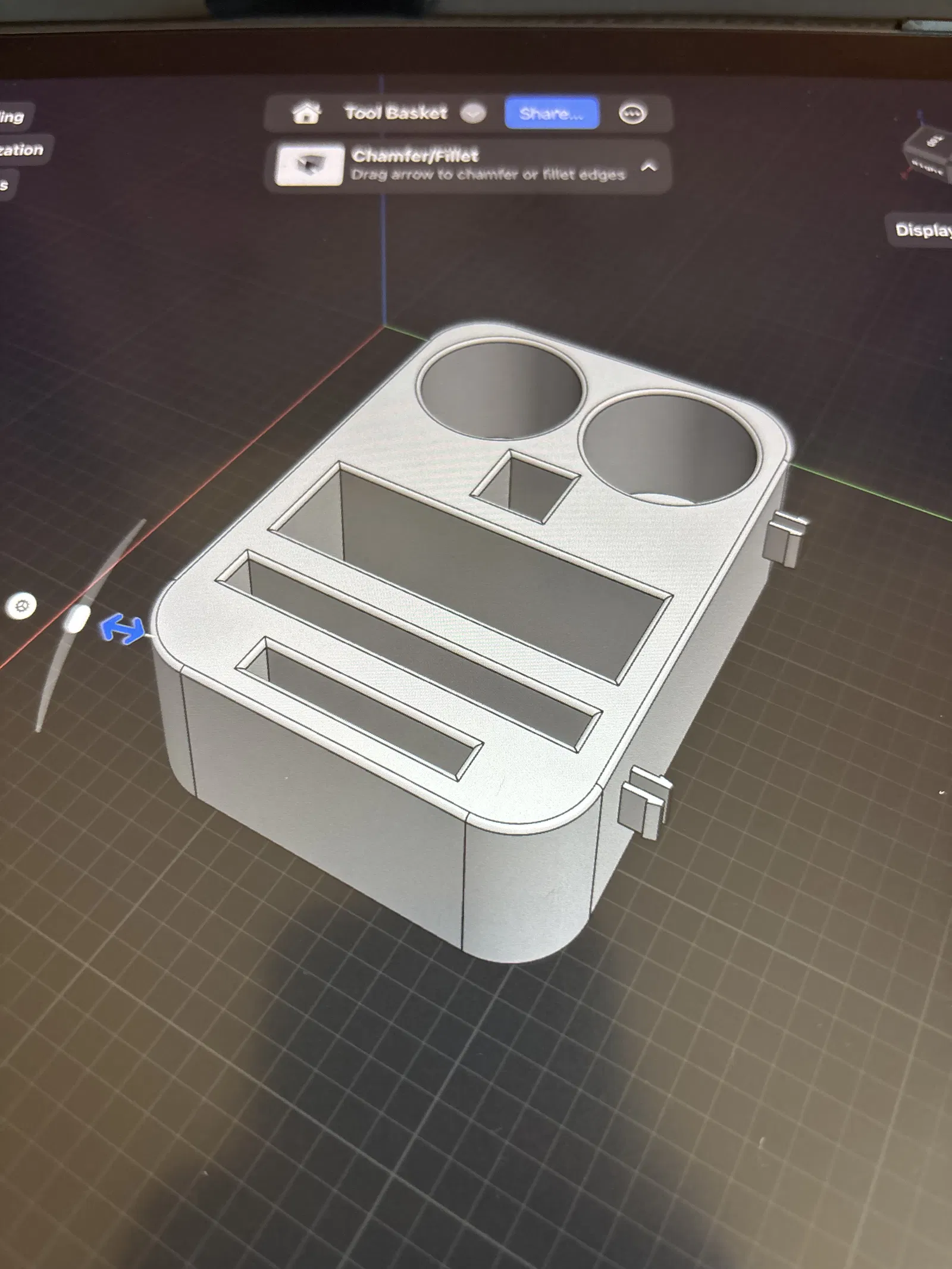This screenshot has height=1269, width=952.
Task: Click the blue chamfer/fillet drag arrow
Action: [123, 630]
